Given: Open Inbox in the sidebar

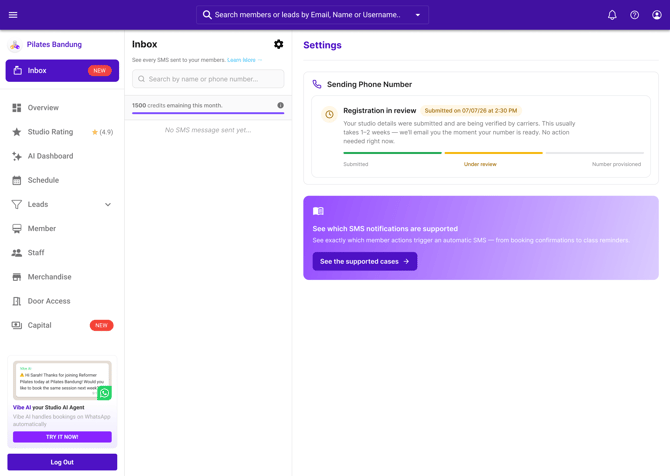Looking at the screenshot, I should point(62,71).
